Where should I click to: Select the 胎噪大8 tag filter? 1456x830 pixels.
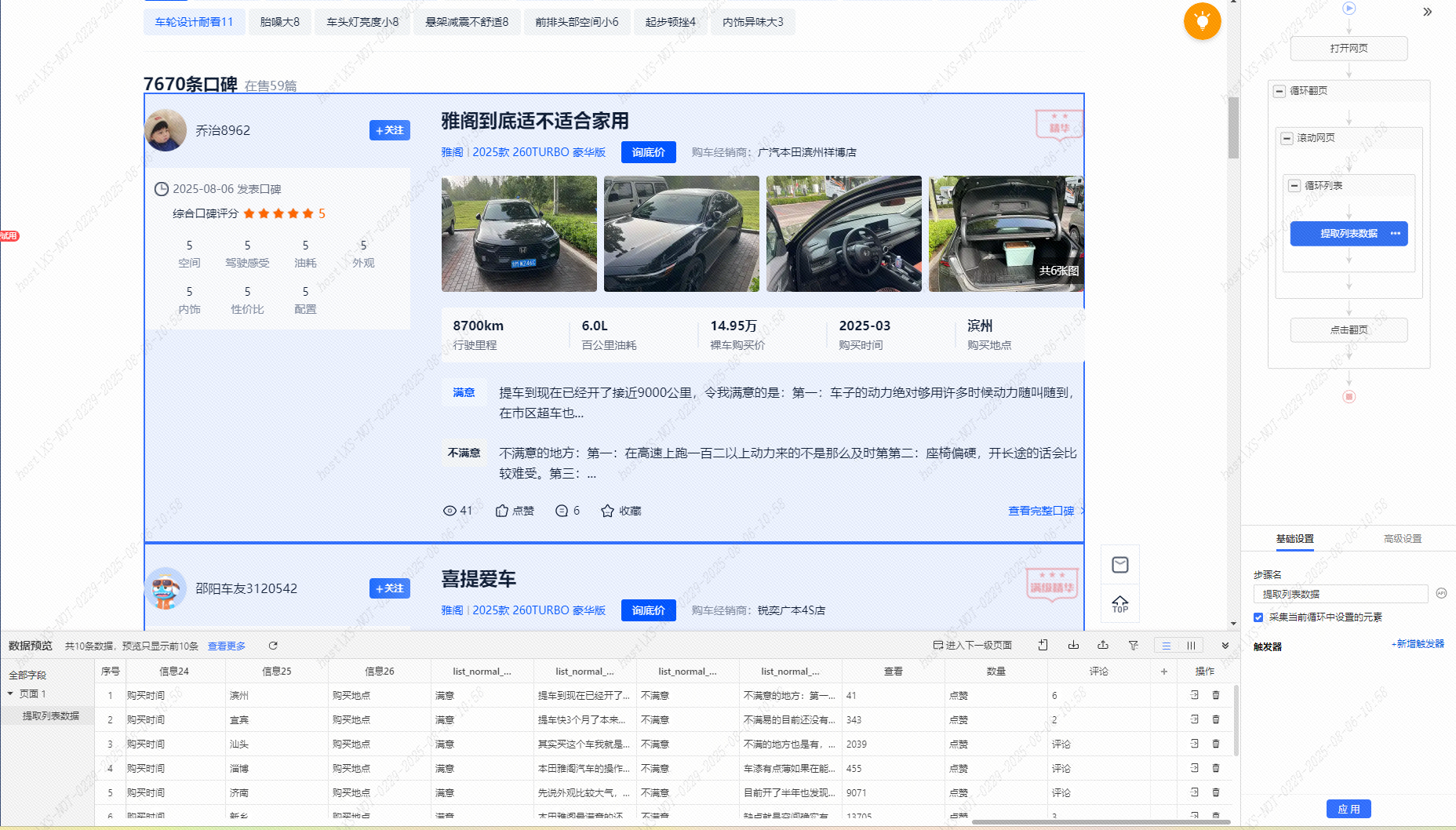(x=279, y=22)
